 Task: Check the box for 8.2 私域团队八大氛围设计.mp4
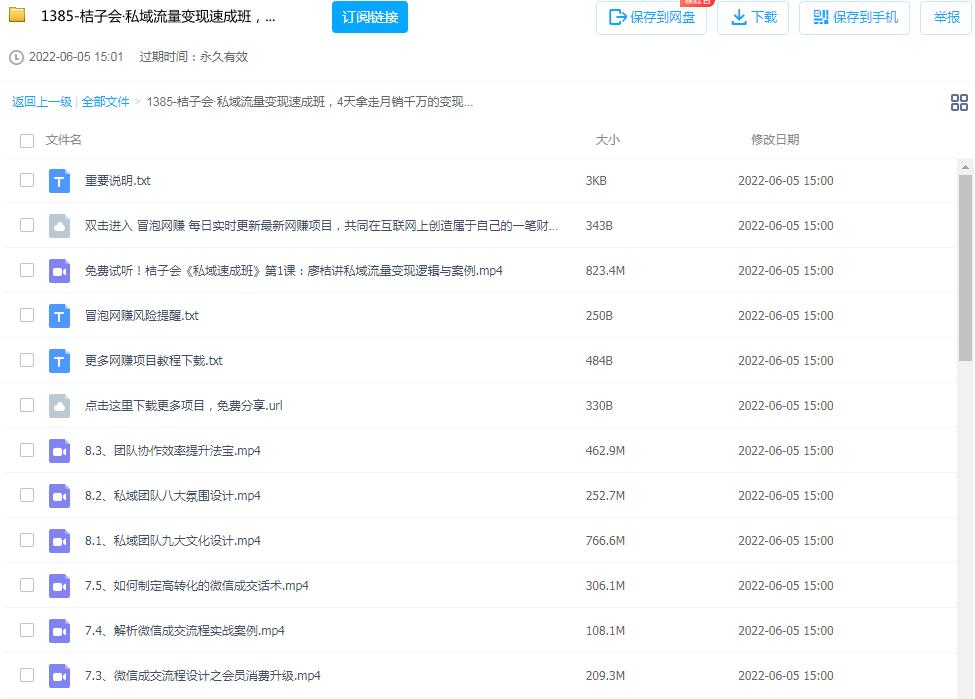27,494
